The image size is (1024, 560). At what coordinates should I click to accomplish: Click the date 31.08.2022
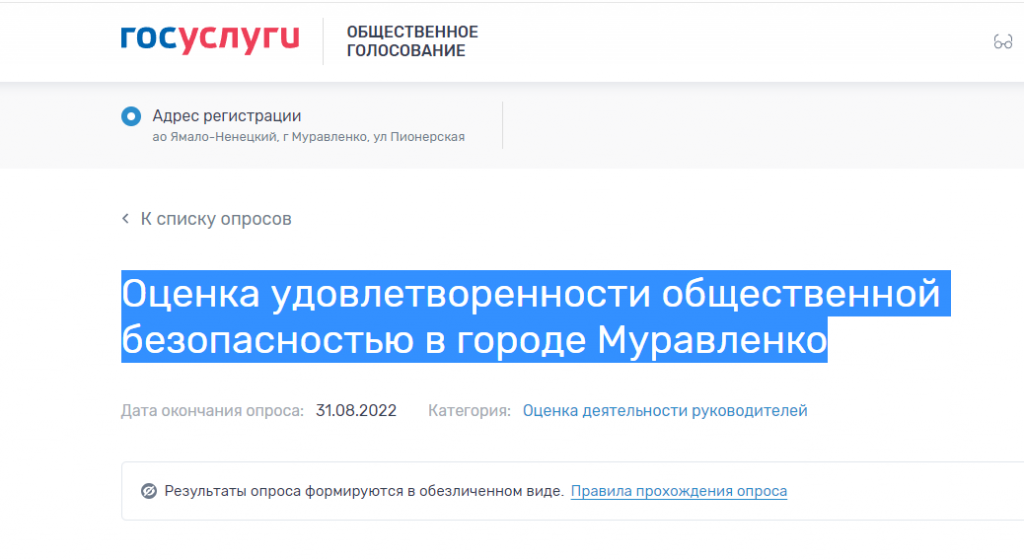[356, 411]
